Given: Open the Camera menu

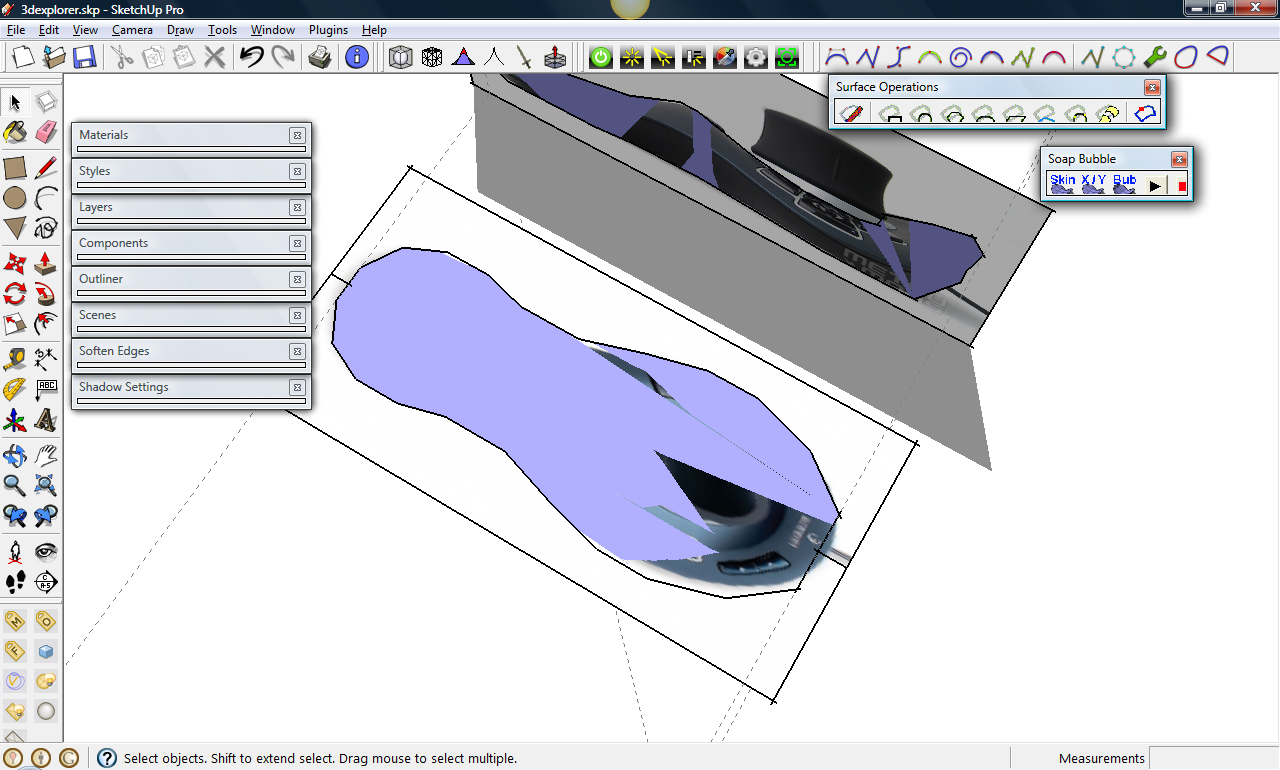Looking at the screenshot, I should click(x=132, y=30).
